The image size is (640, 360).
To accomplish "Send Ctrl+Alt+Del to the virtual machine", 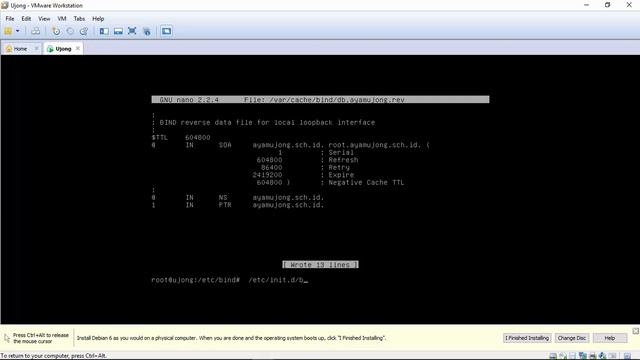I will [36, 31].
